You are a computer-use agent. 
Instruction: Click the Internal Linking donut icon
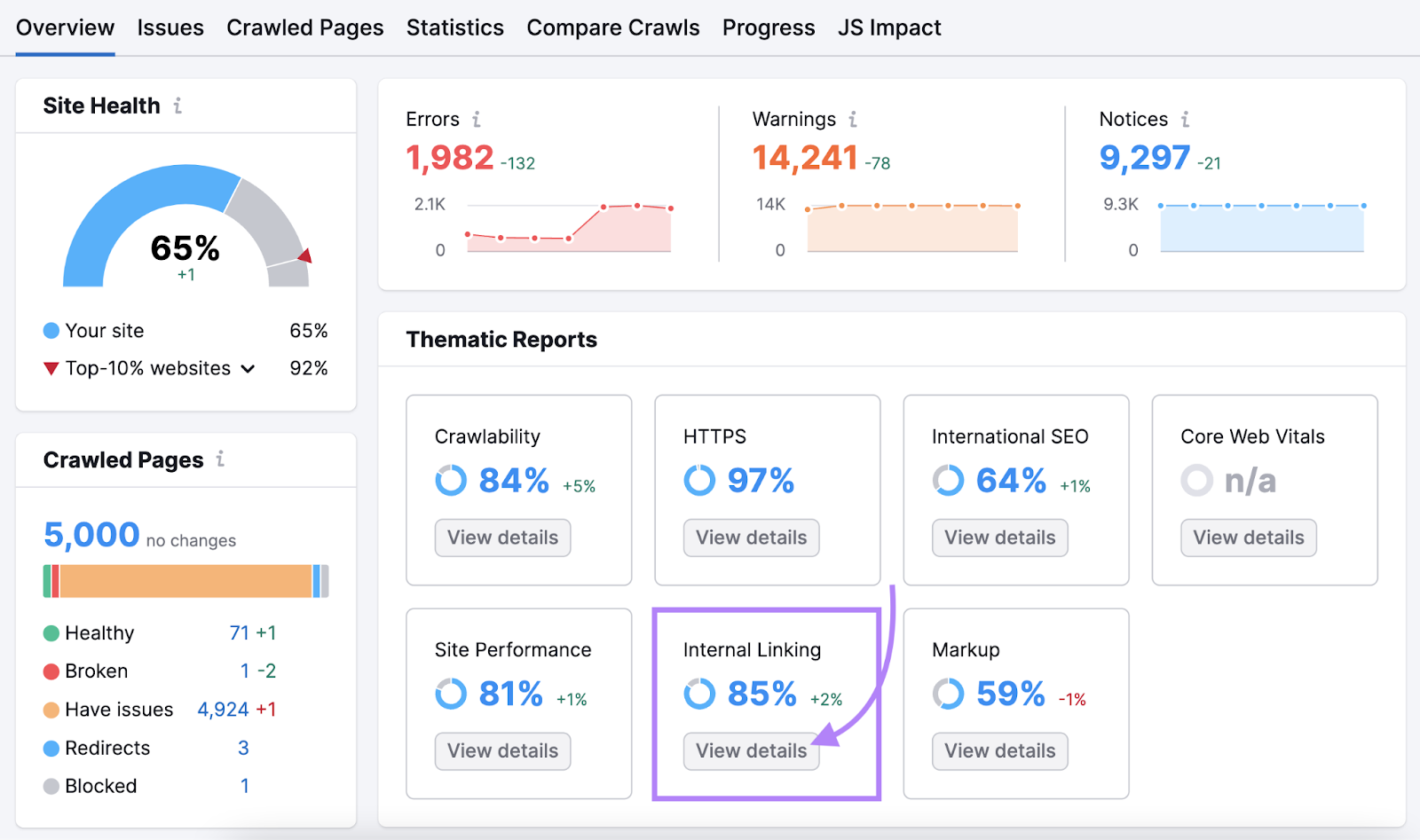(x=699, y=693)
